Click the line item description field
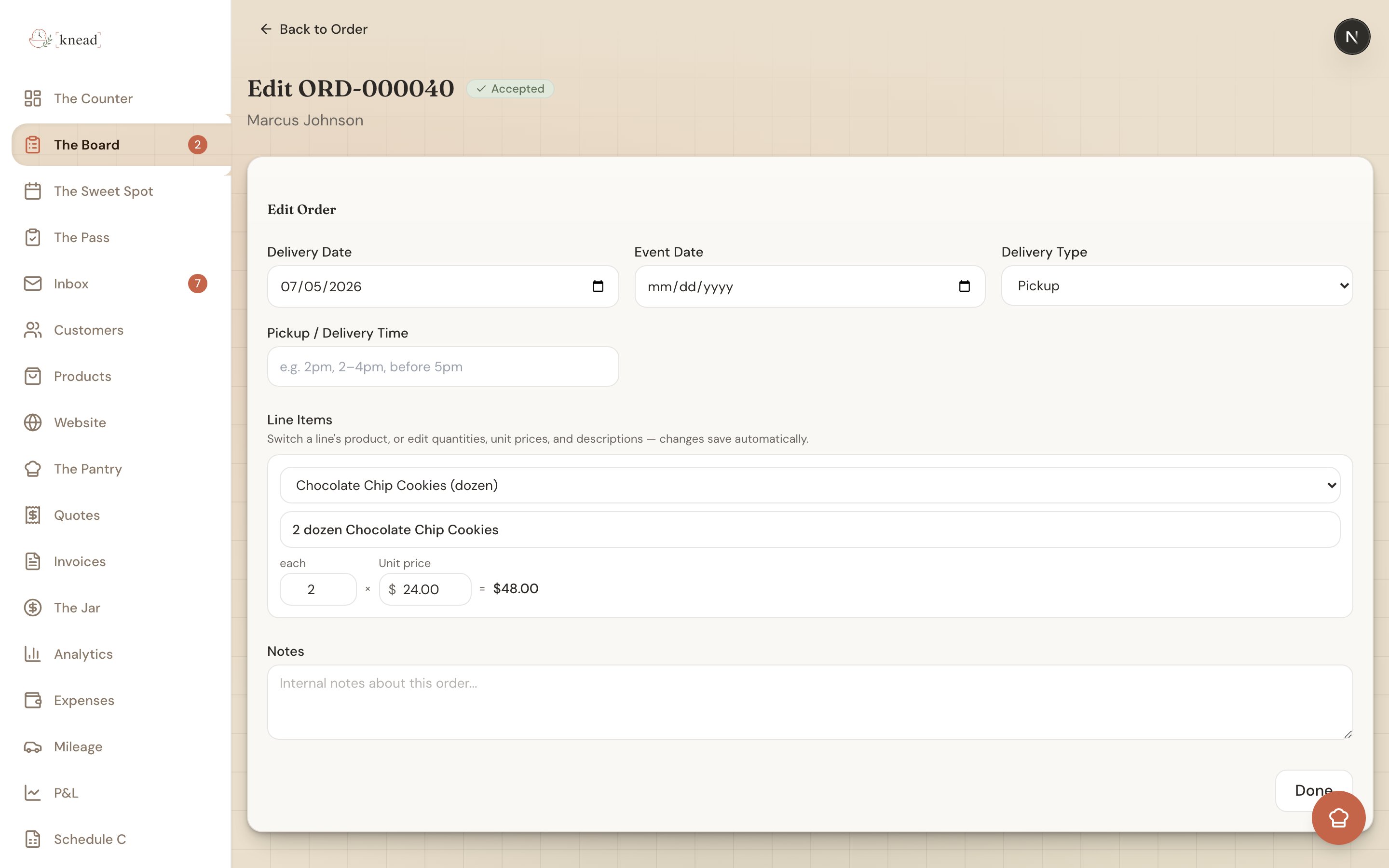This screenshot has height=868, width=1389. click(810, 529)
